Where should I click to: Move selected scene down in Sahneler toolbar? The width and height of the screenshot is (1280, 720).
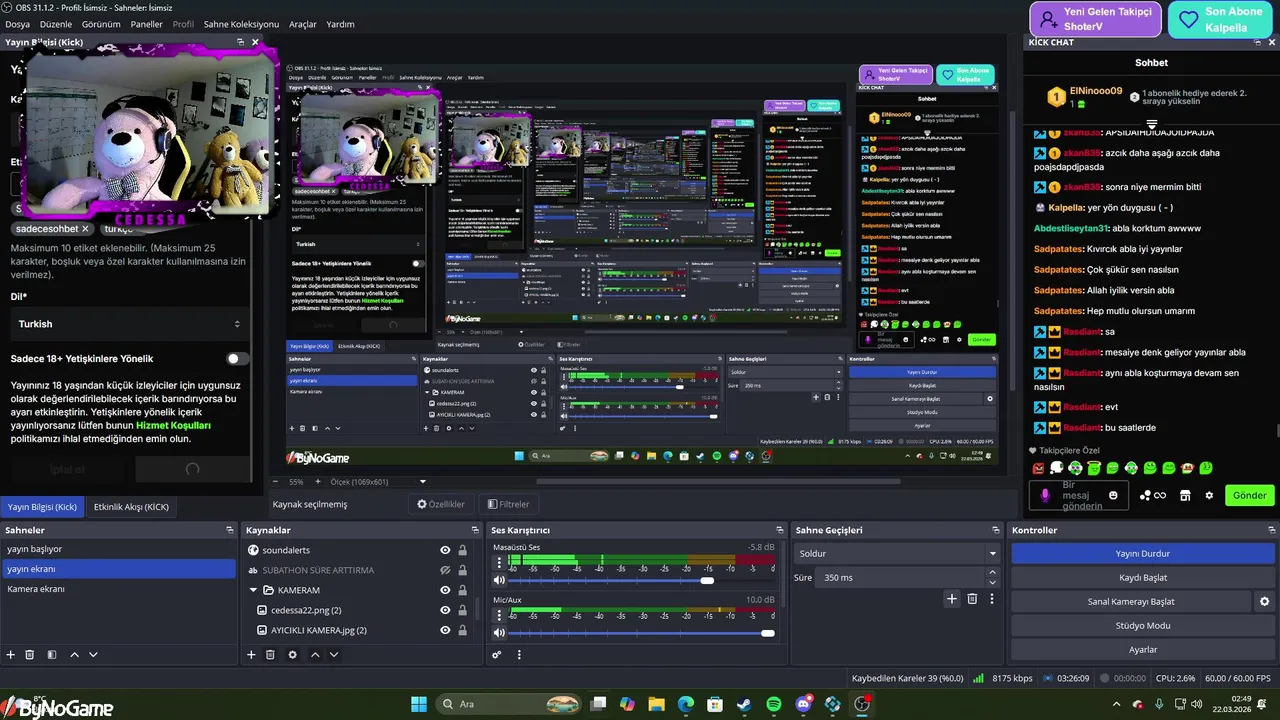point(93,654)
